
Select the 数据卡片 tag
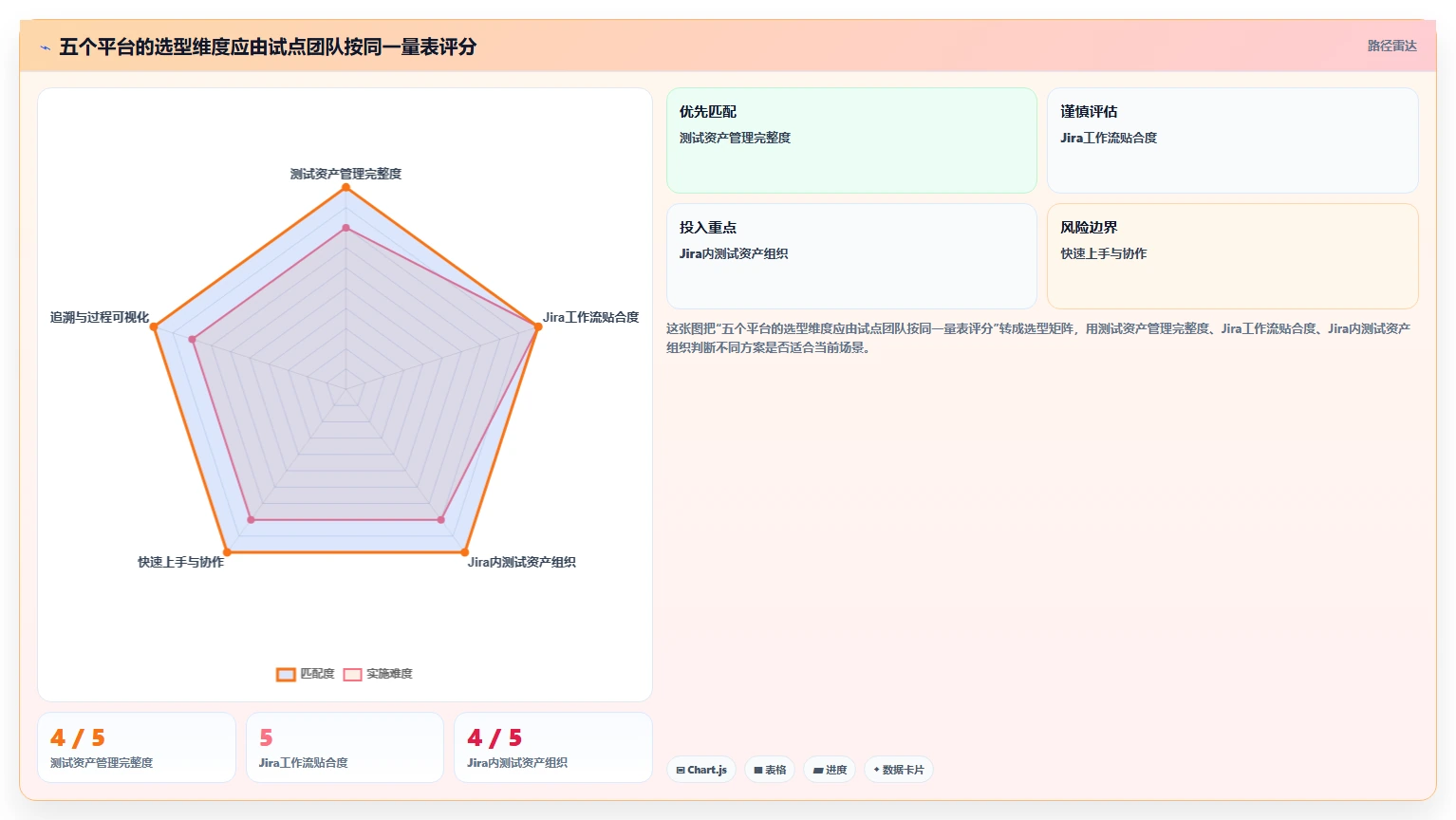(x=899, y=770)
